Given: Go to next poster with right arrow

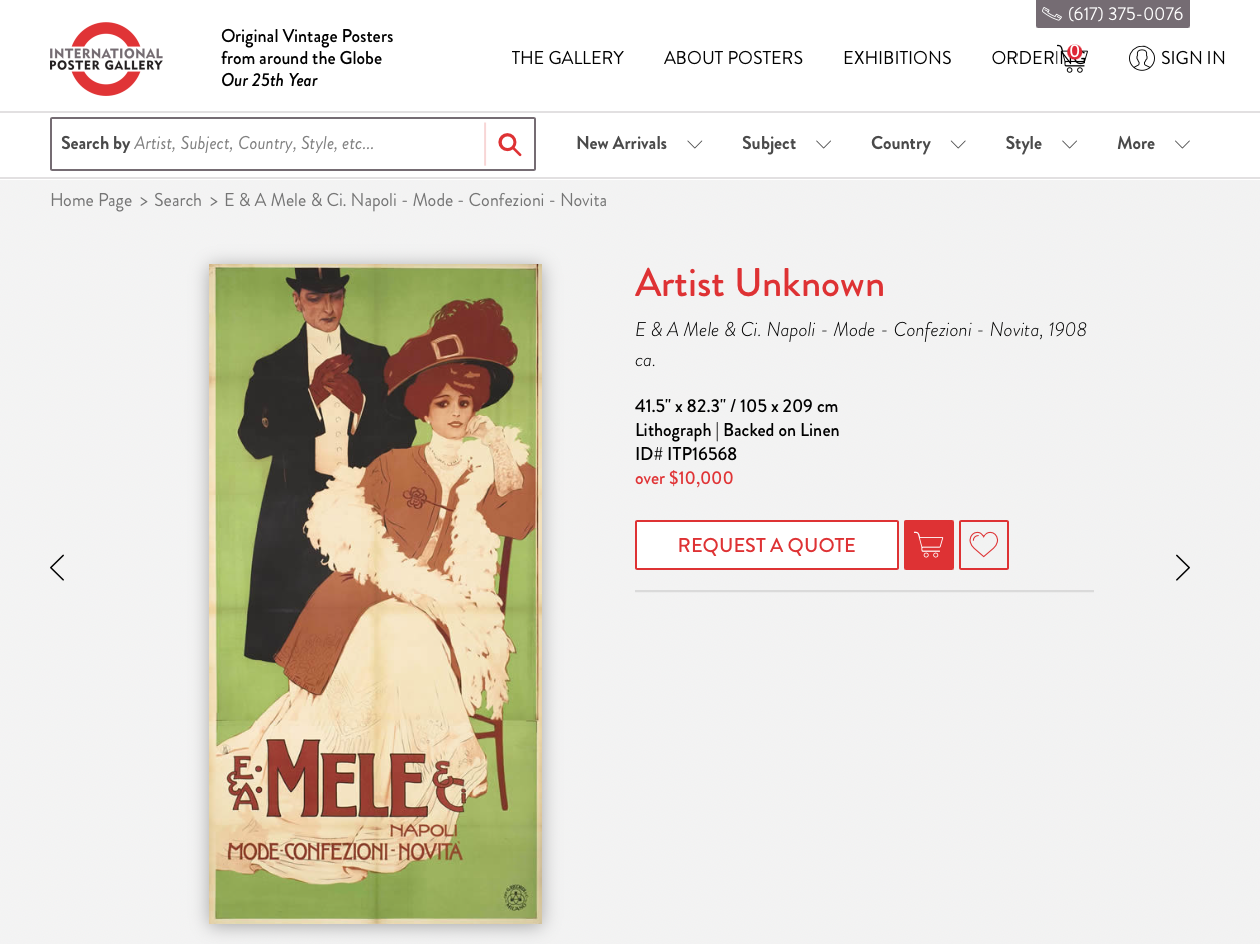Looking at the screenshot, I should coord(1183,568).
